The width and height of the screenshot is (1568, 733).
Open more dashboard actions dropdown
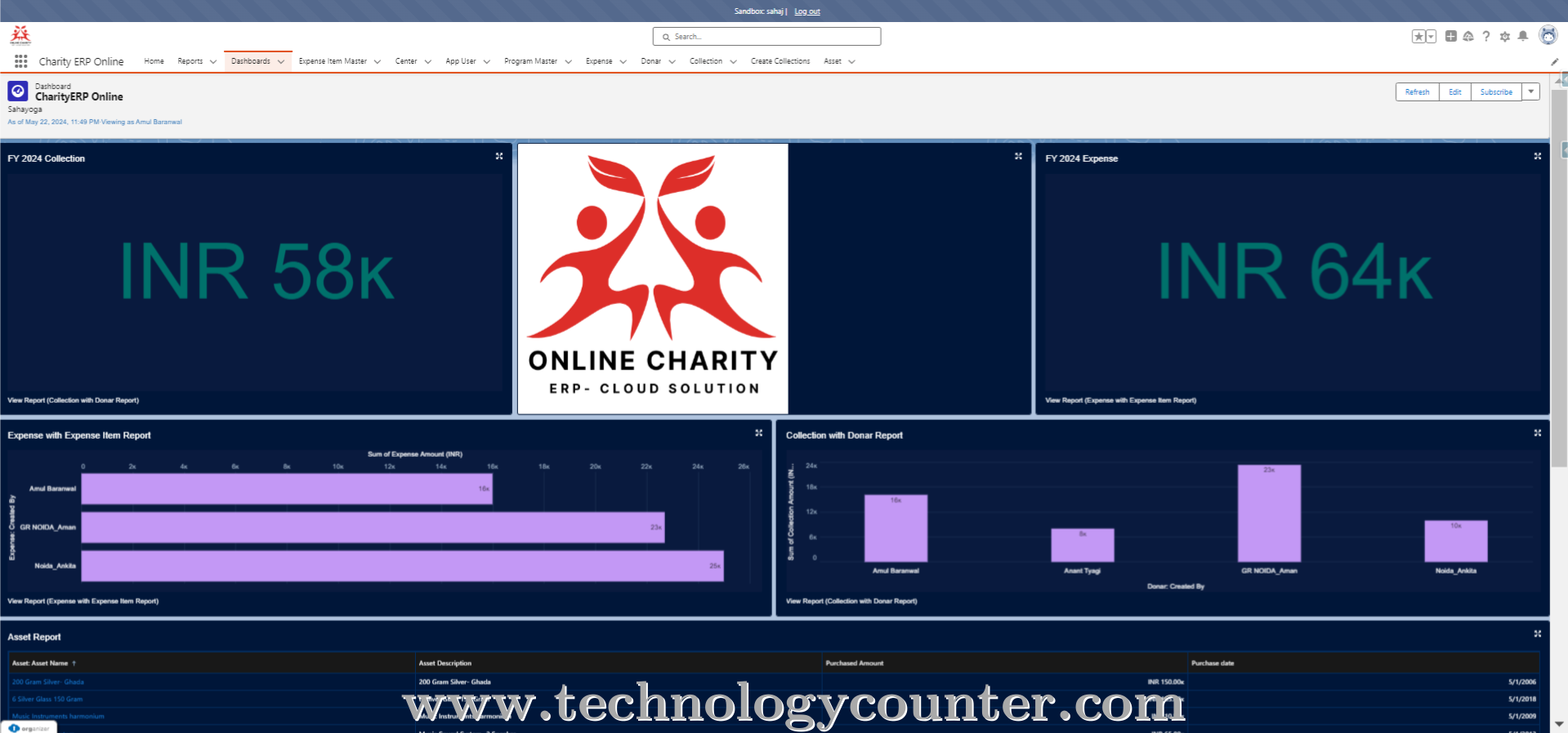pyautogui.click(x=1531, y=92)
